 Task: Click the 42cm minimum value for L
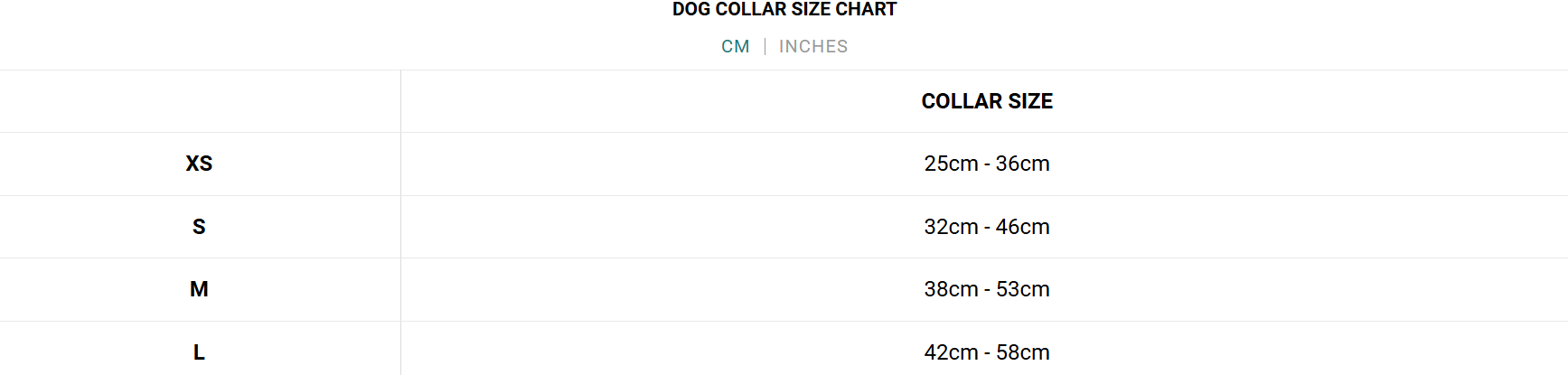951,352
